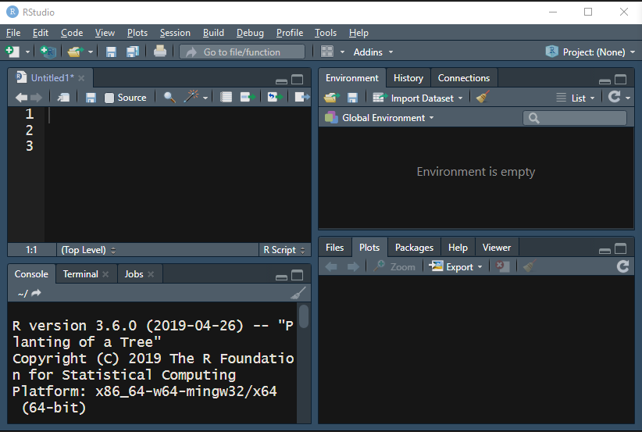
Task: Open the Session menu
Action: tap(174, 33)
